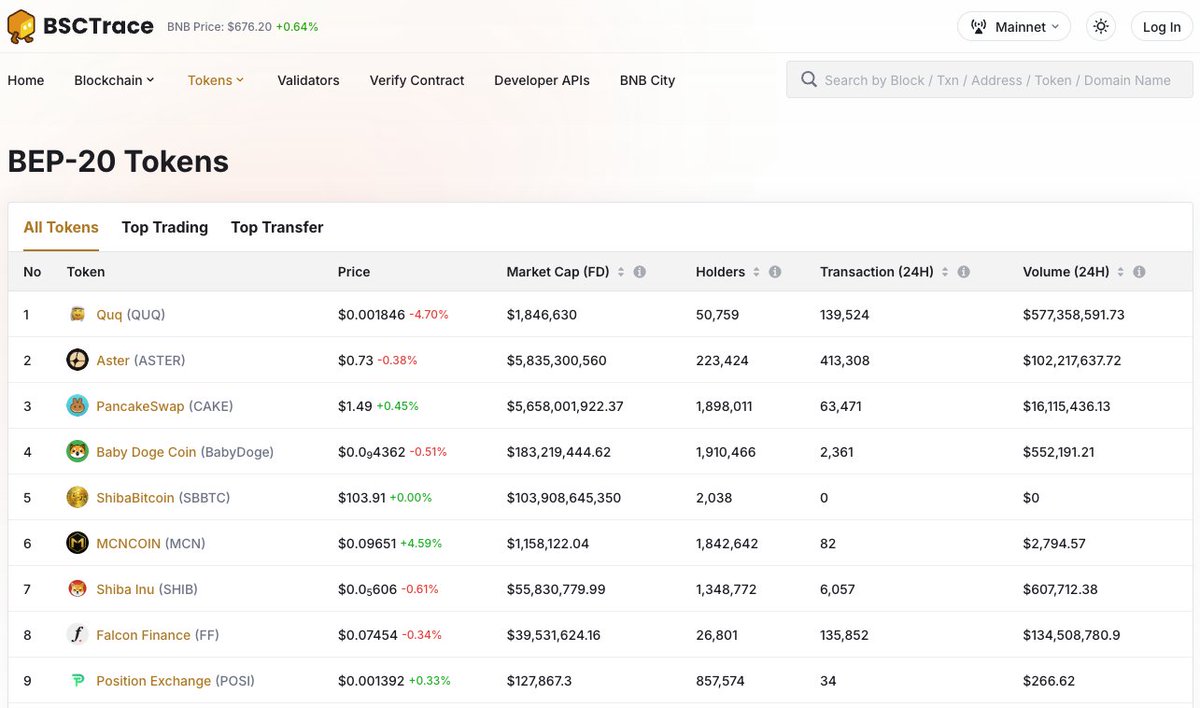Switch to the Top Transfer tab

coord(277,227)
